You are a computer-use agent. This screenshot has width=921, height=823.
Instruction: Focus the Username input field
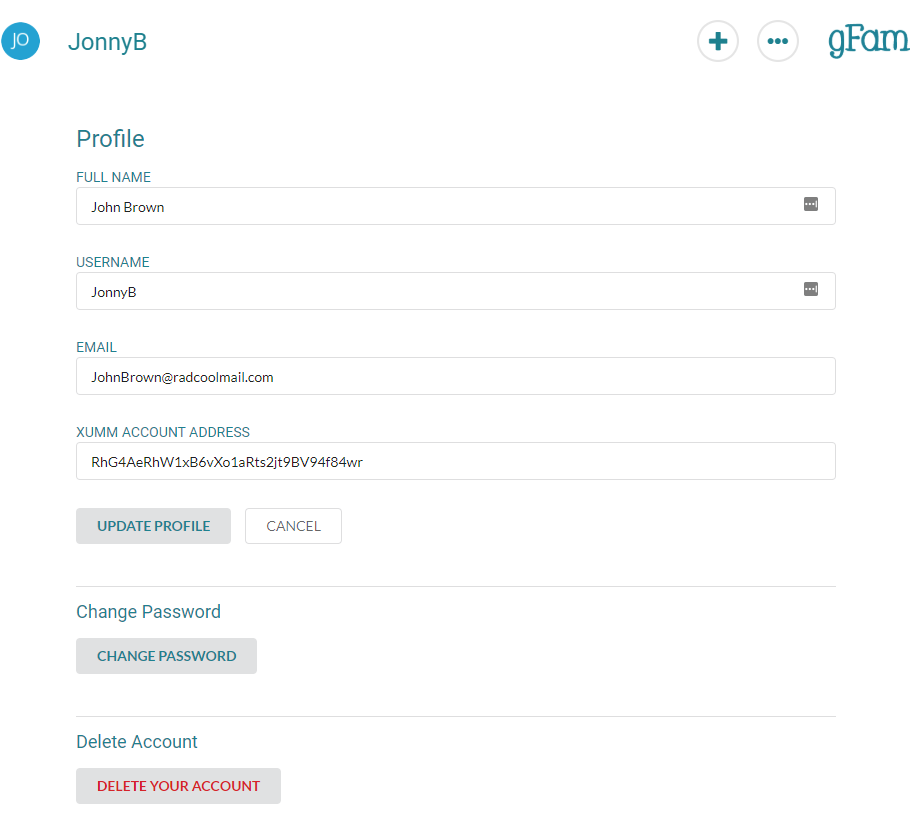point(456,291)
